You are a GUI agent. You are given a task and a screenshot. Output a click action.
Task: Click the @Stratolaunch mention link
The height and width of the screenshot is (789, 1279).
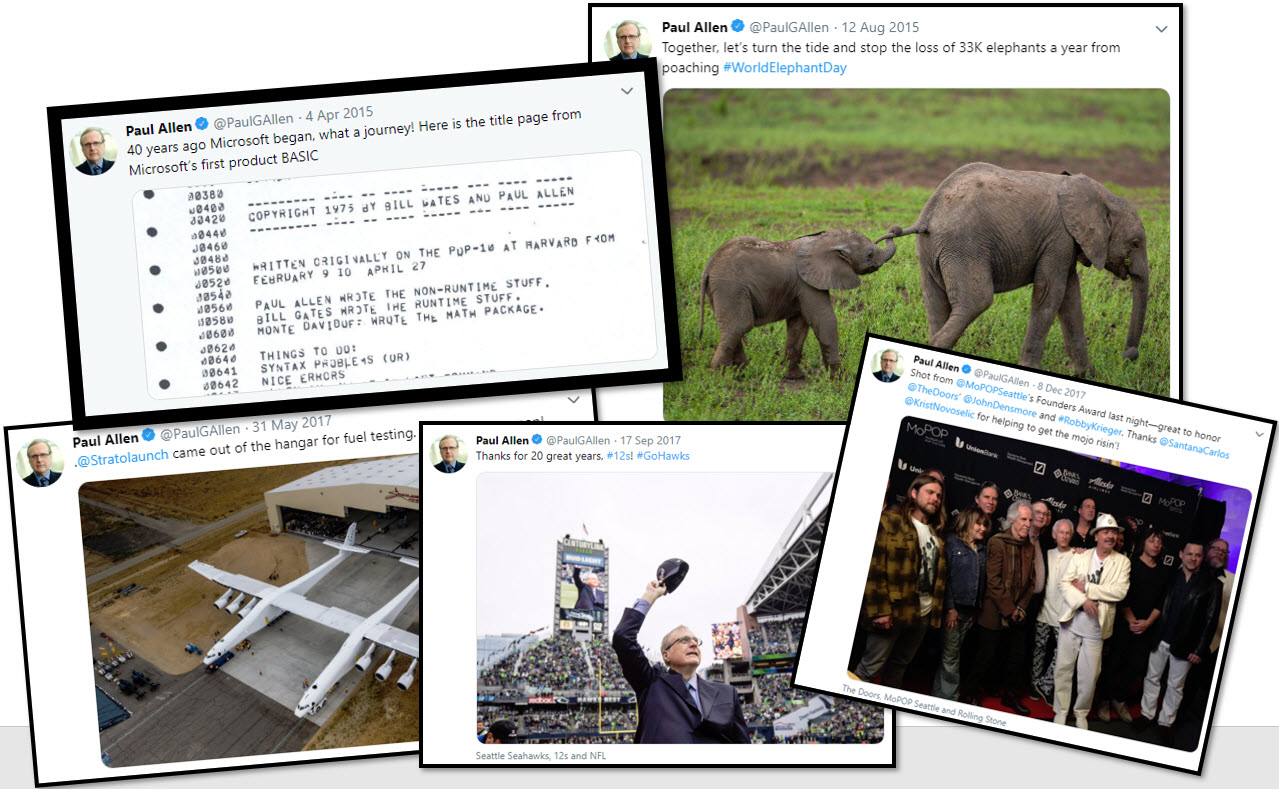(121, 452)
